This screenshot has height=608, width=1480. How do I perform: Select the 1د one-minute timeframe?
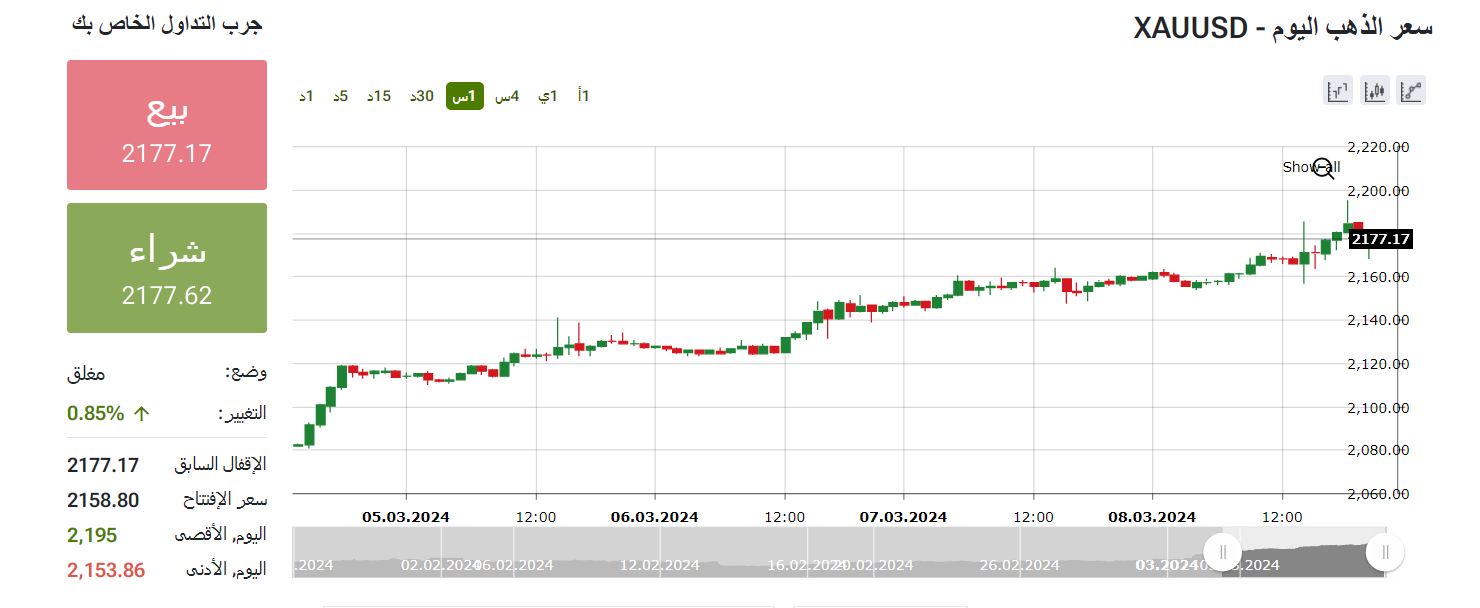click(307, 96)
